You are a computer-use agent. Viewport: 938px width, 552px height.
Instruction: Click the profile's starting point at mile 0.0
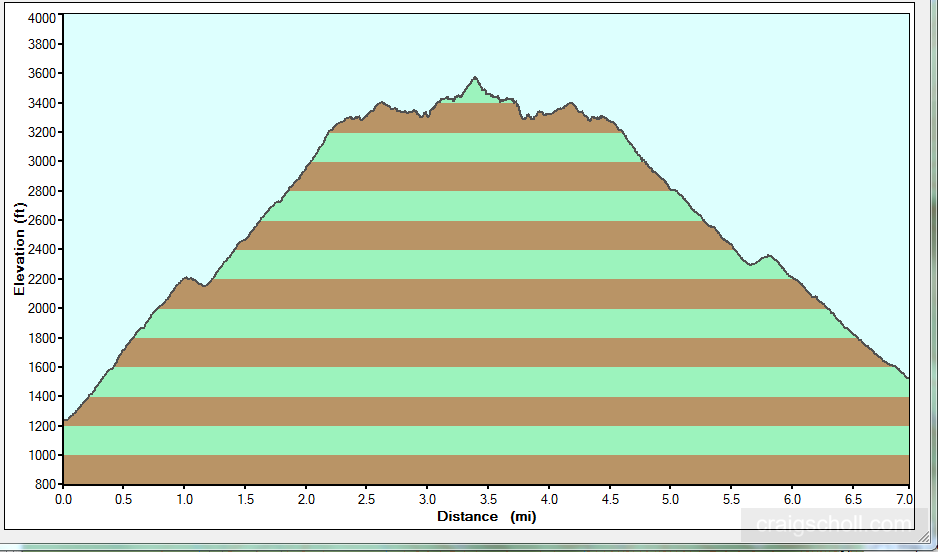click(64, 422)
